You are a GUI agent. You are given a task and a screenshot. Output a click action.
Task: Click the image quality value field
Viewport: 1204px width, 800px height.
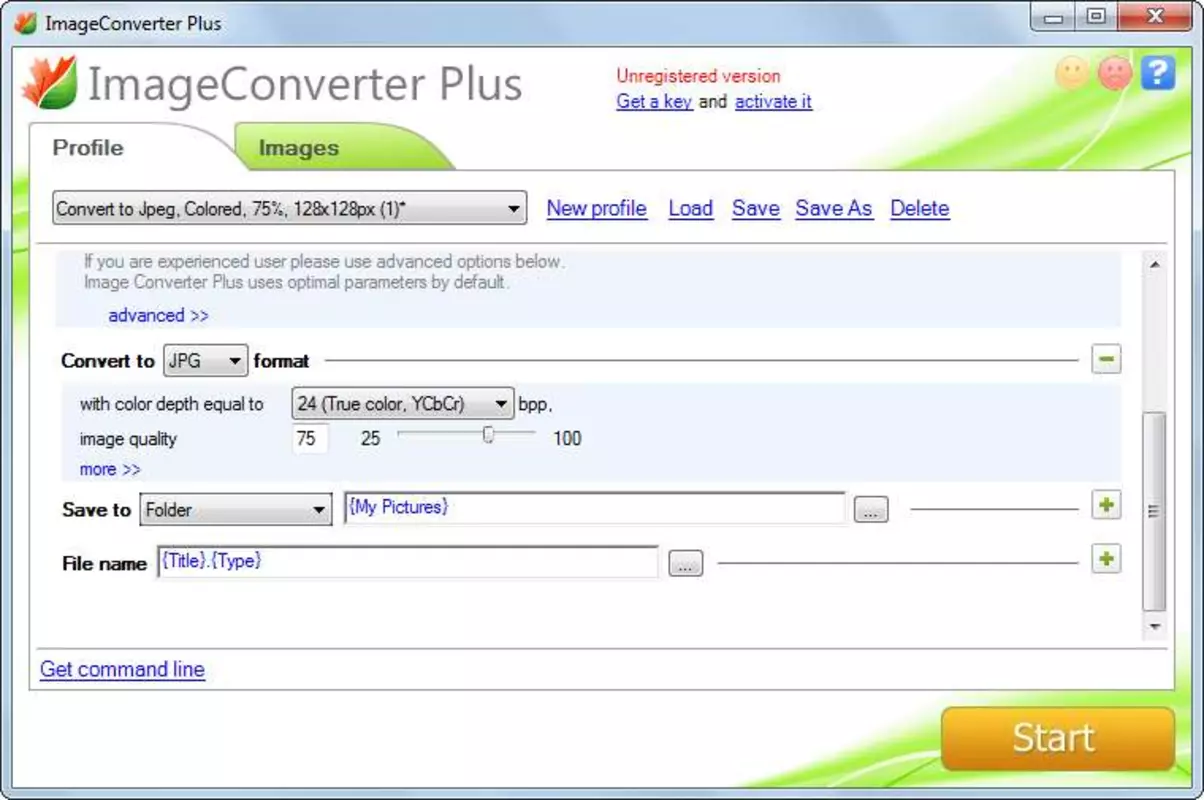click(310, 438)
